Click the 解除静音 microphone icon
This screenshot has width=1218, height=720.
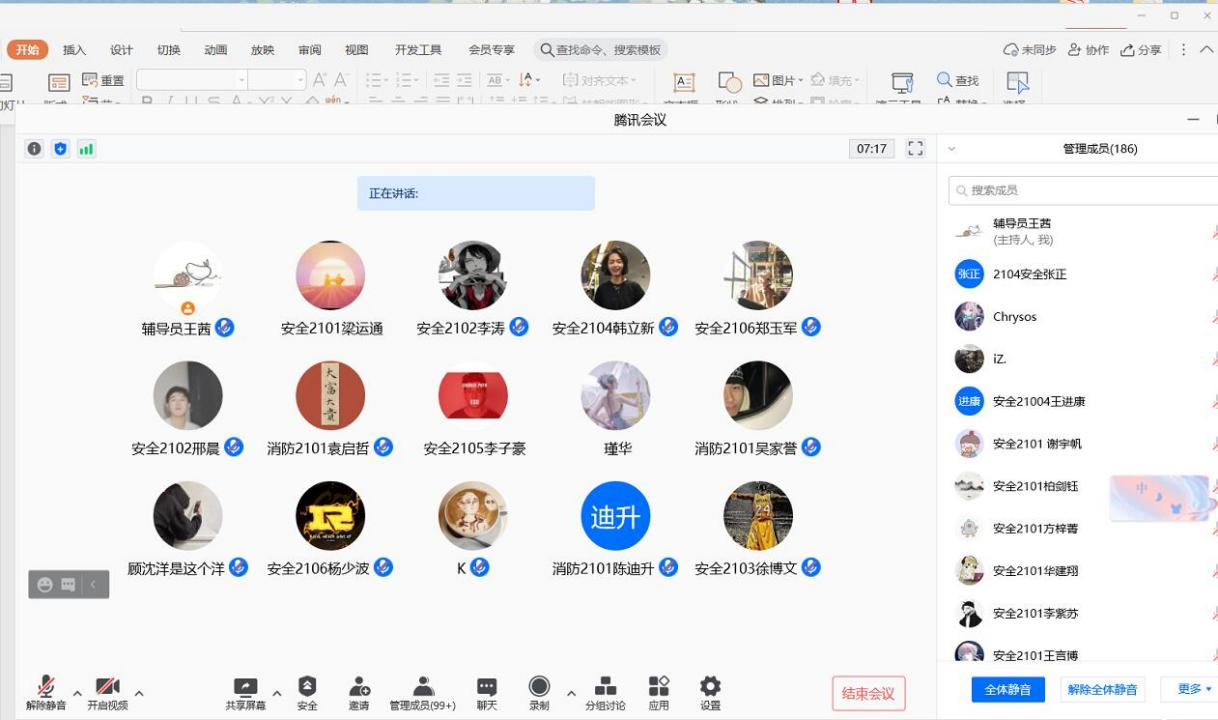46,687
